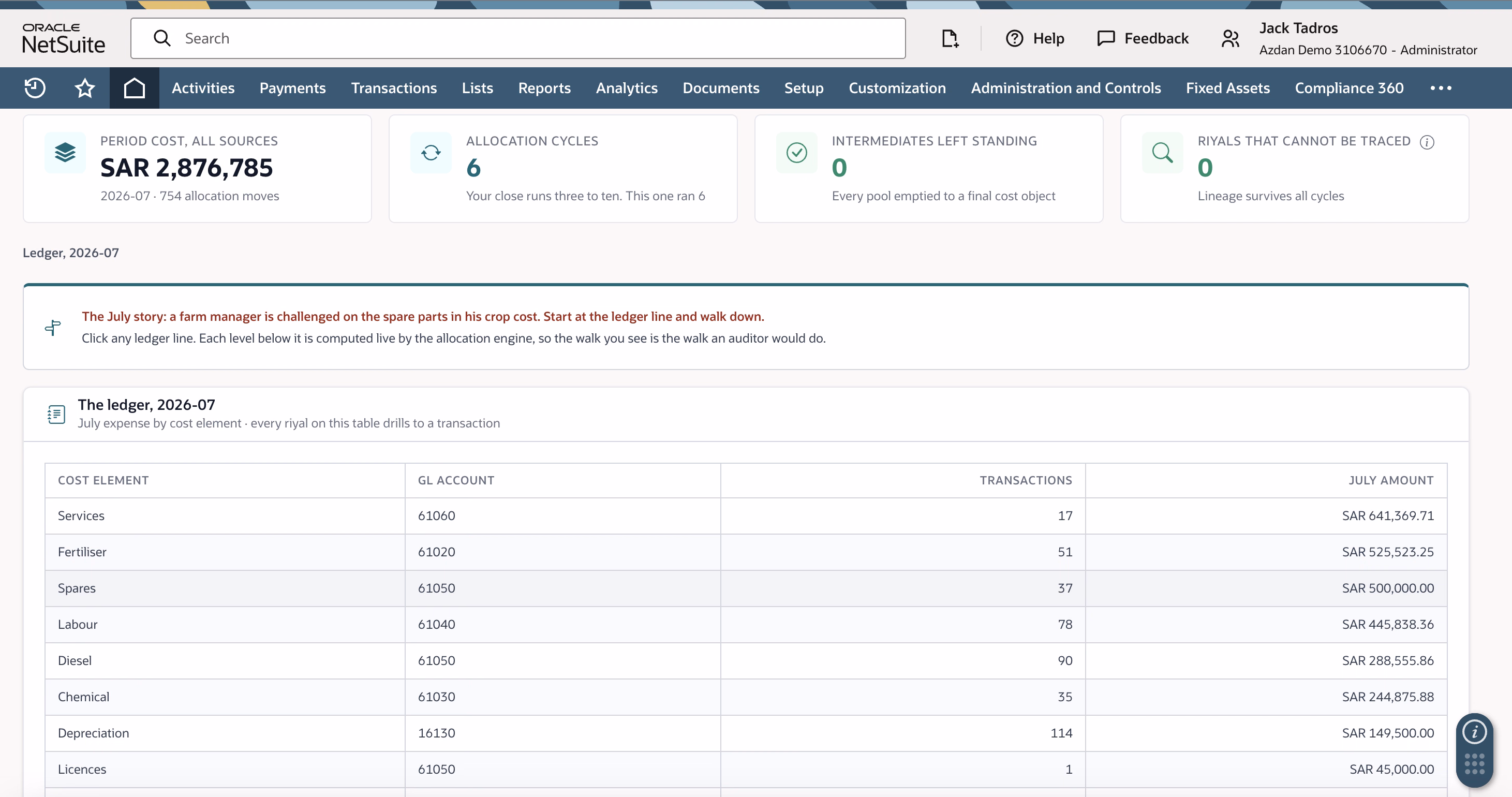This screenshot has height=797, width=1512.
Task: Open the Fixed Assets menu
Action: (x=1227, y=88)
